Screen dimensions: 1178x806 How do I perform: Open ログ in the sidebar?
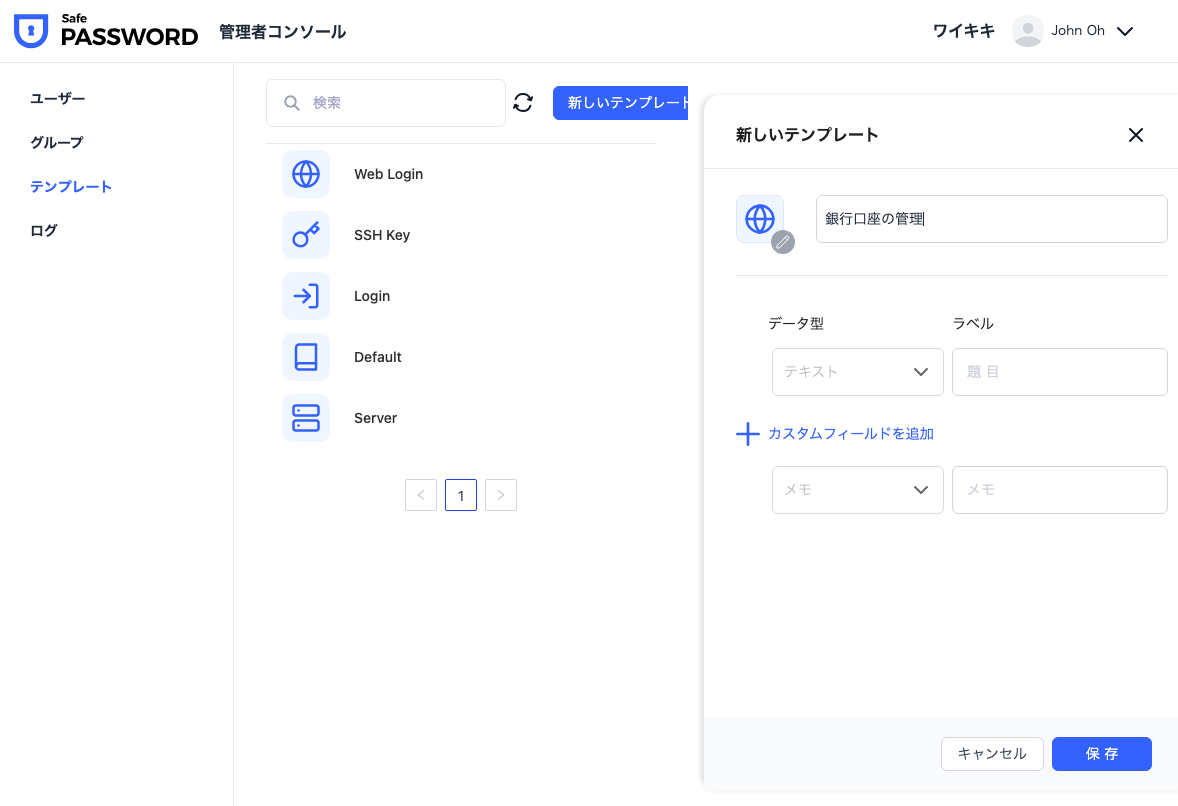click(44, 230)
